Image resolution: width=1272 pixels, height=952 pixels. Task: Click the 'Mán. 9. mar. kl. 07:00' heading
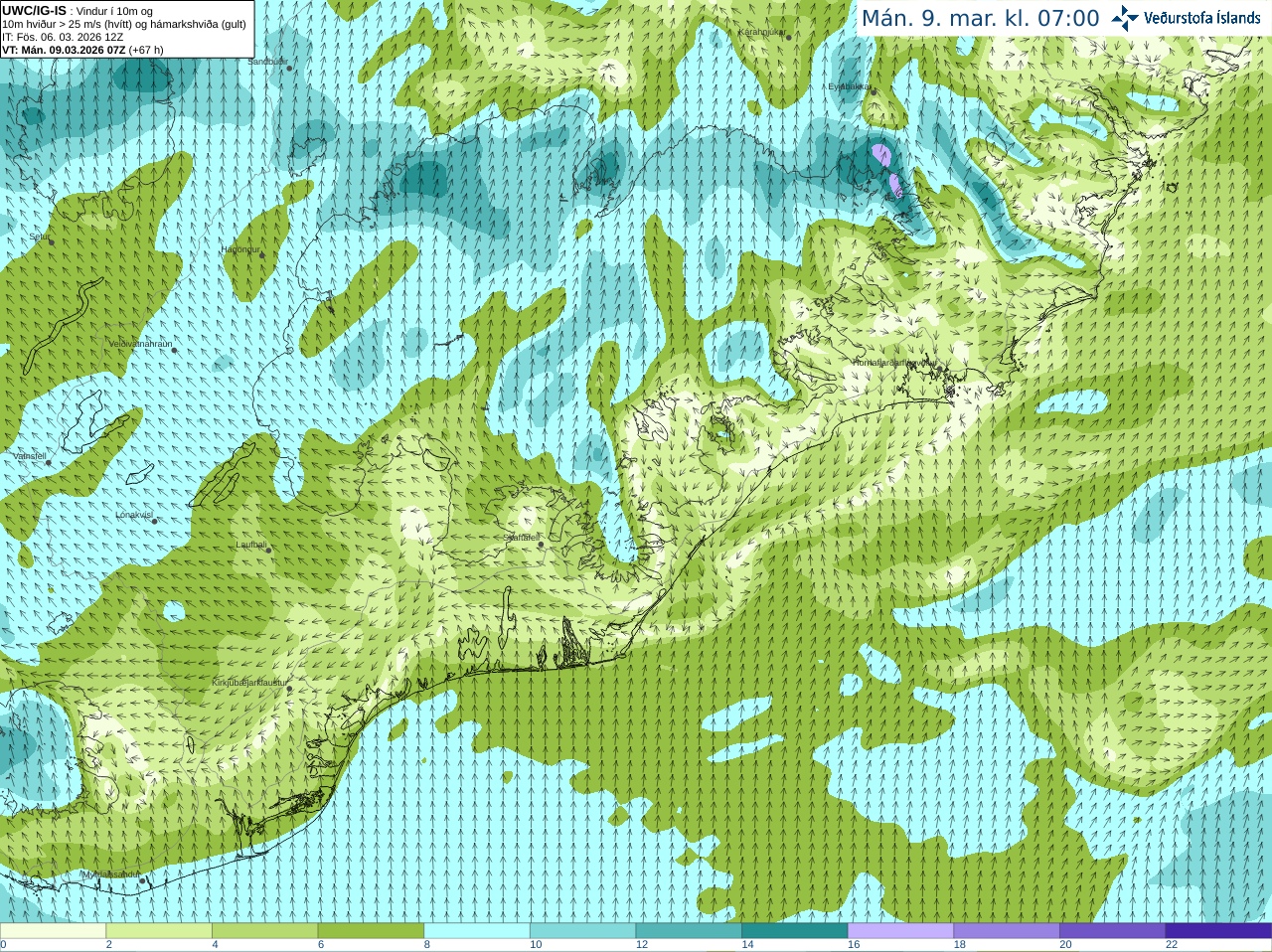pos(980,18)
